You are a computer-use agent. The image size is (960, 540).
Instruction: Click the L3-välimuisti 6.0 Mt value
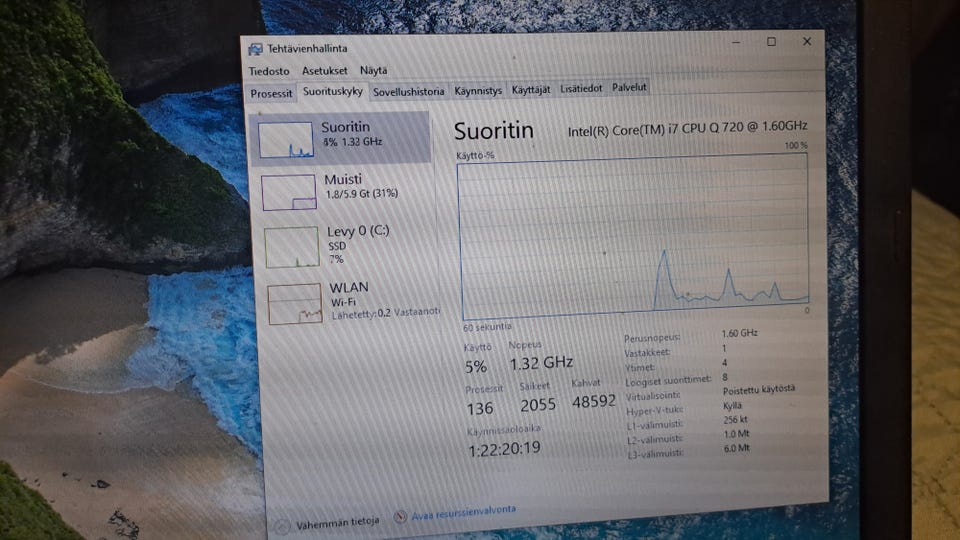click(737, 448)
